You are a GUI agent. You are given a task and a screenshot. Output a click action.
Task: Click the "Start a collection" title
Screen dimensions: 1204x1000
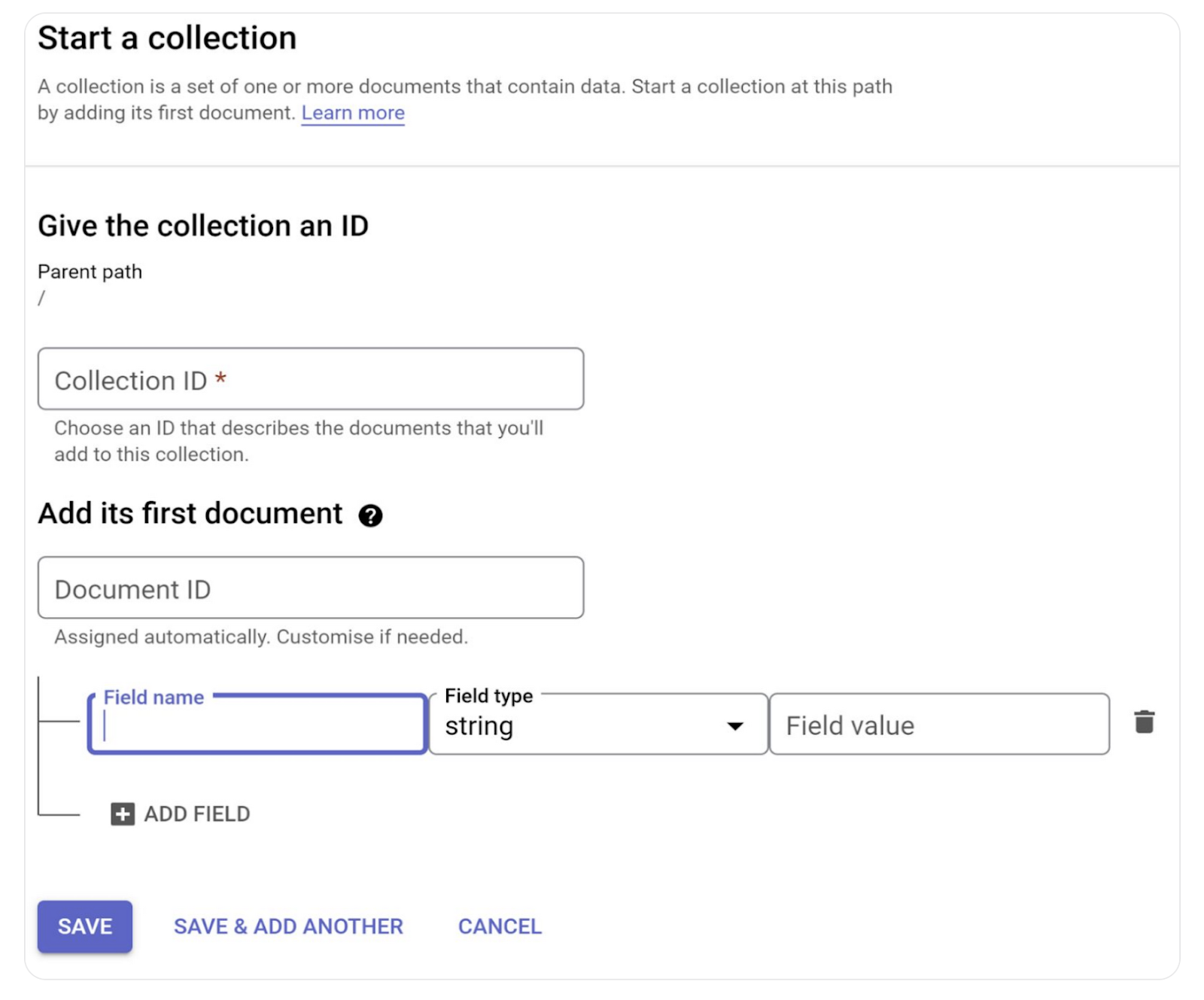tap(167, 38)
